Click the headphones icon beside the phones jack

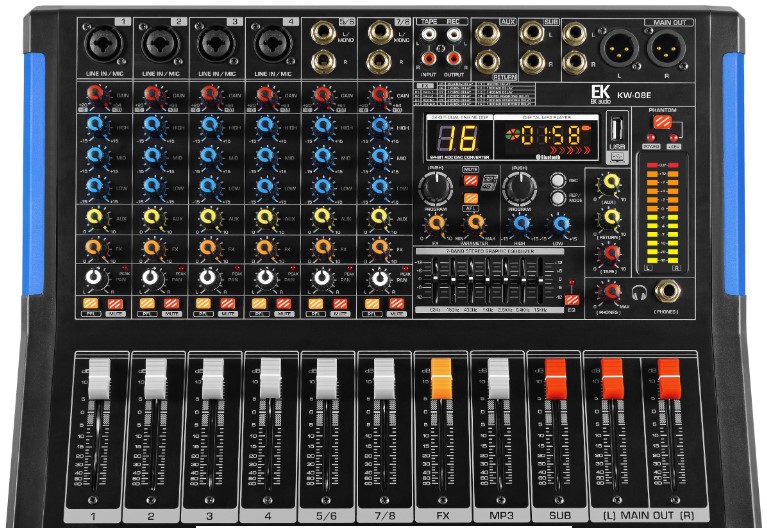click(639, 293)
